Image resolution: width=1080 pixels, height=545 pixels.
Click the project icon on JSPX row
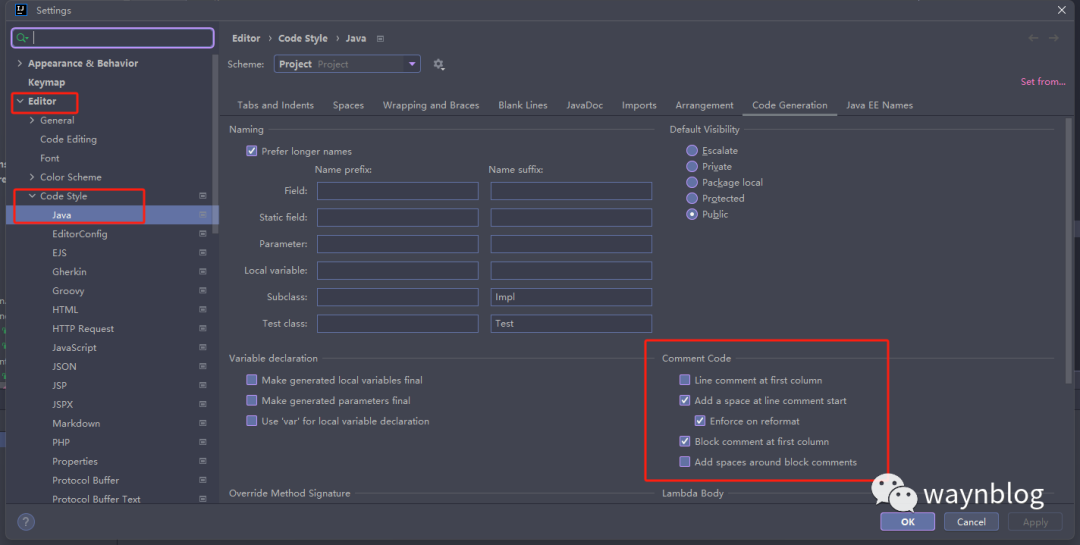click(x=202, y=404)
